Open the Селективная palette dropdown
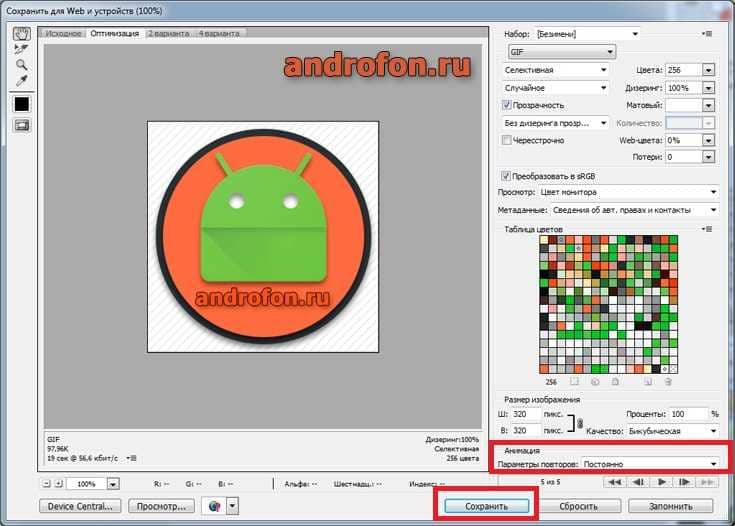This screenshot has width=735, height=526. [555, 70]
